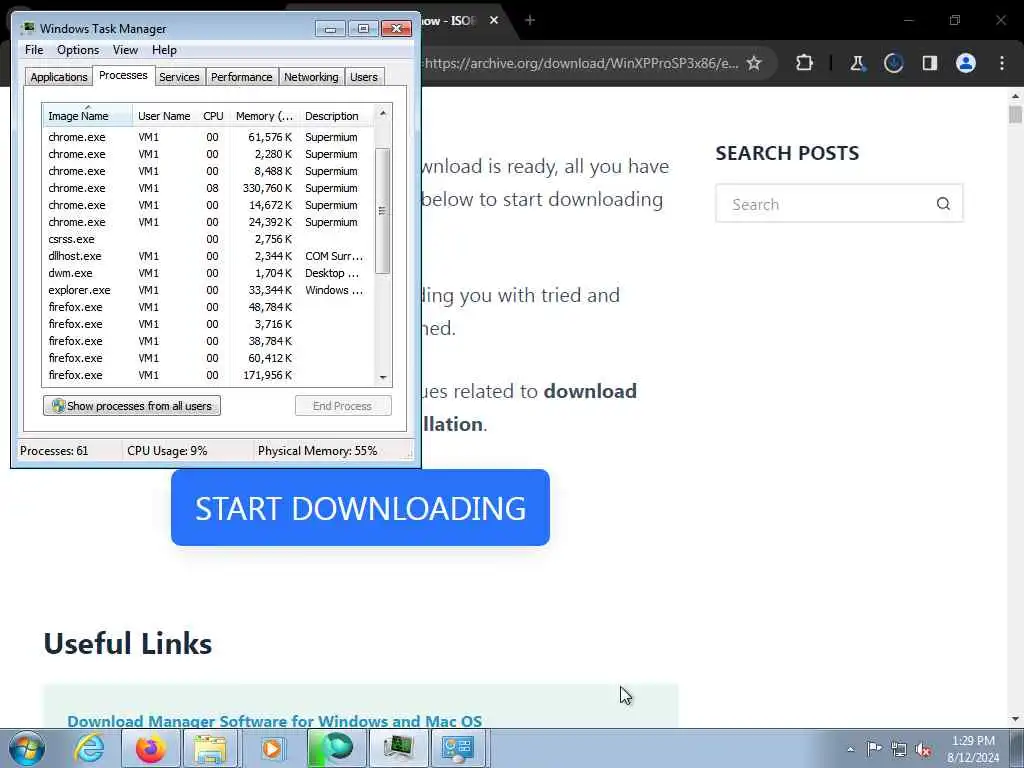This screenshot has height=768, width=1024.
Task: Open the downloads circular icon in browser toolbar
Action: coord(893,63)
